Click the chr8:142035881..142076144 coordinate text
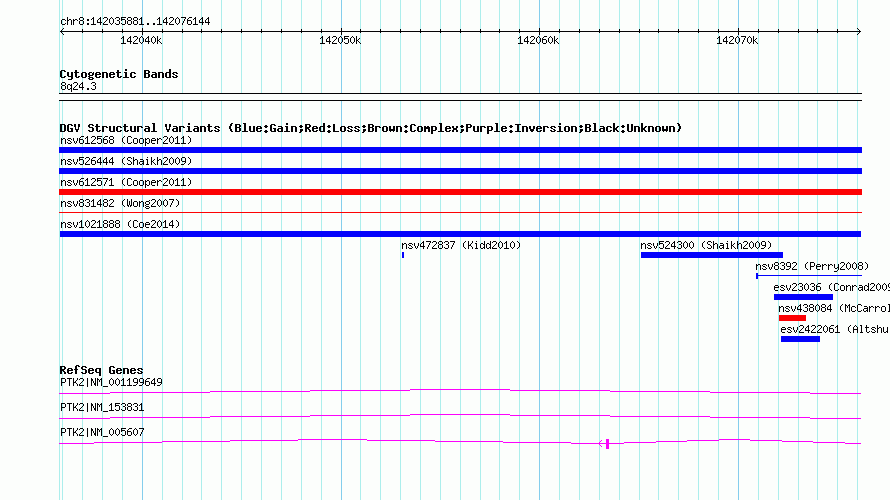 click(x=135, y=21)
